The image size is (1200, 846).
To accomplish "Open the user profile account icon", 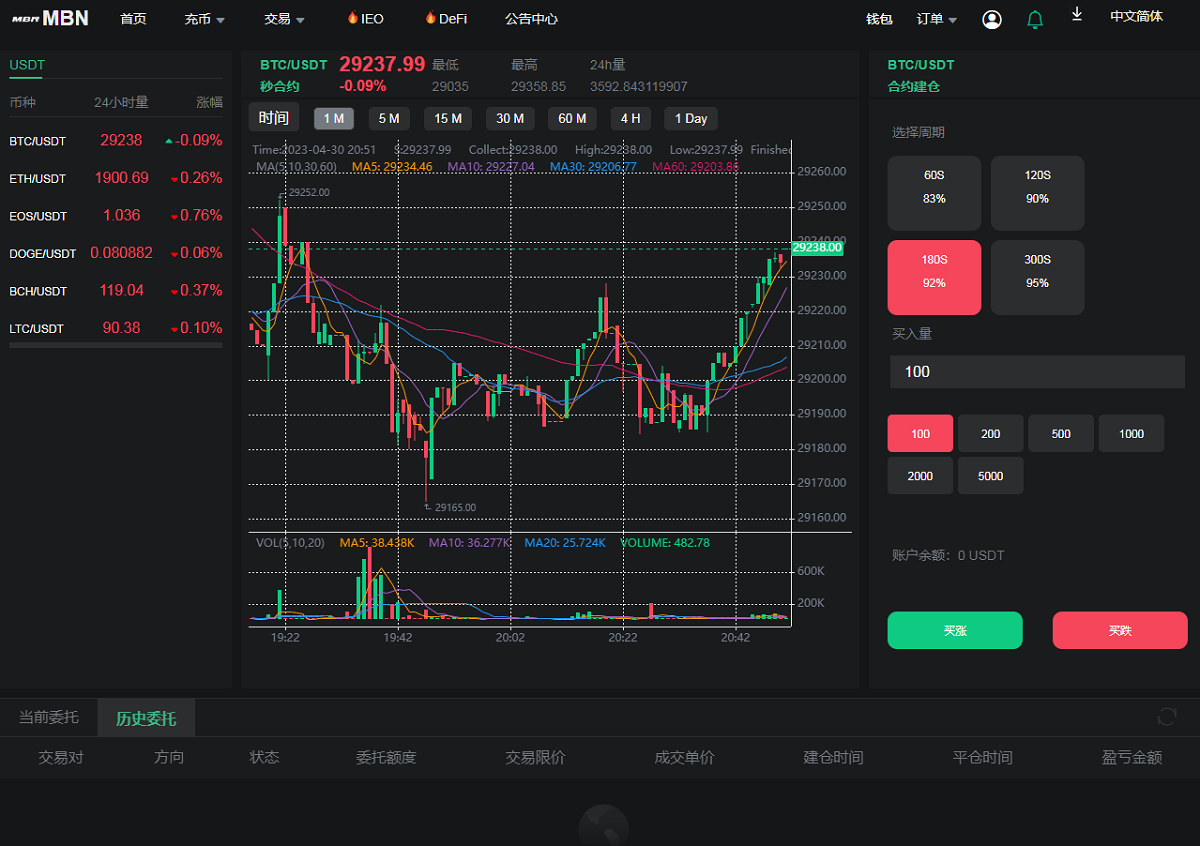I will pos(992,19).
